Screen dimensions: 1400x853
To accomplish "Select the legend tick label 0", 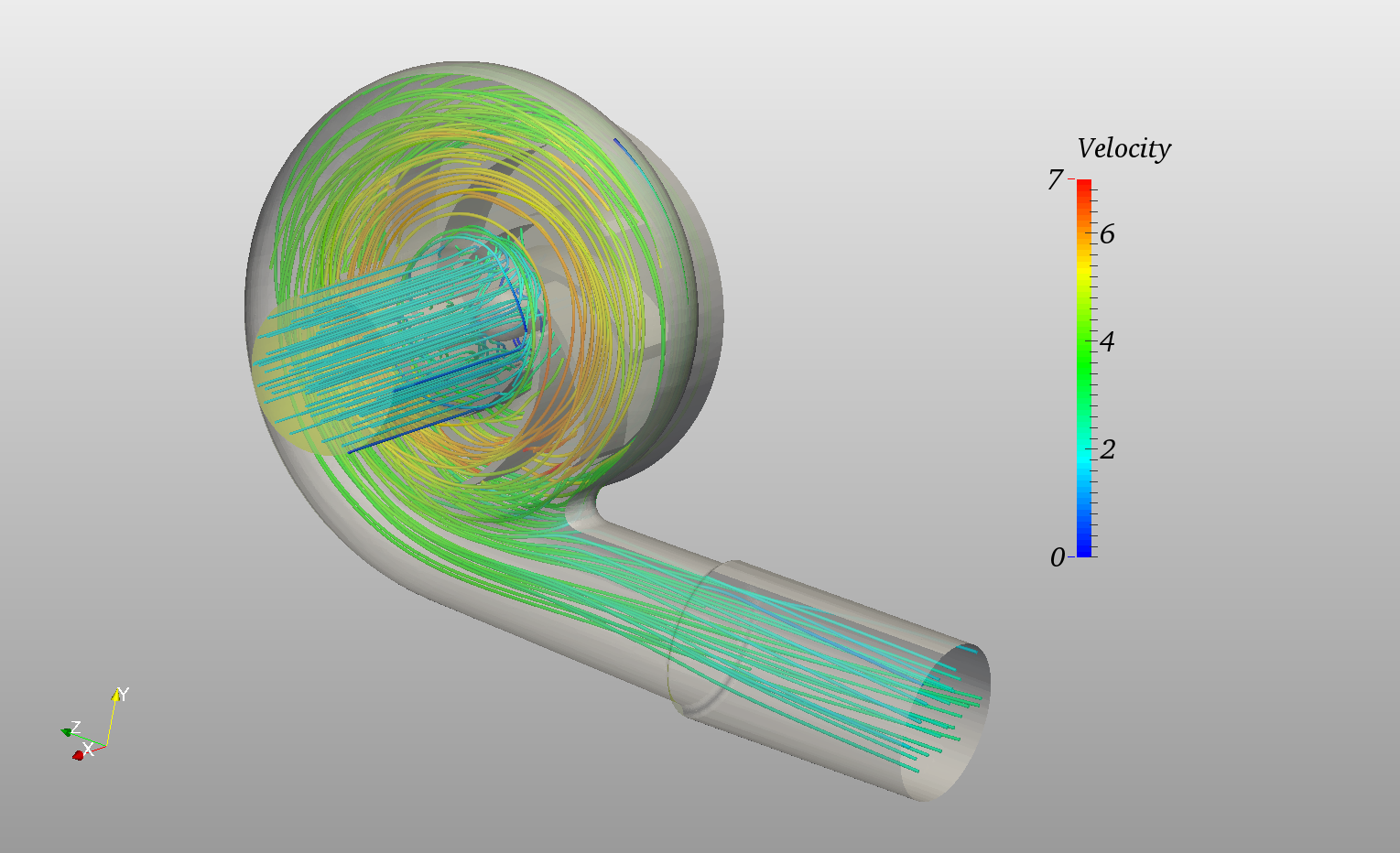I will [1058, 557].
